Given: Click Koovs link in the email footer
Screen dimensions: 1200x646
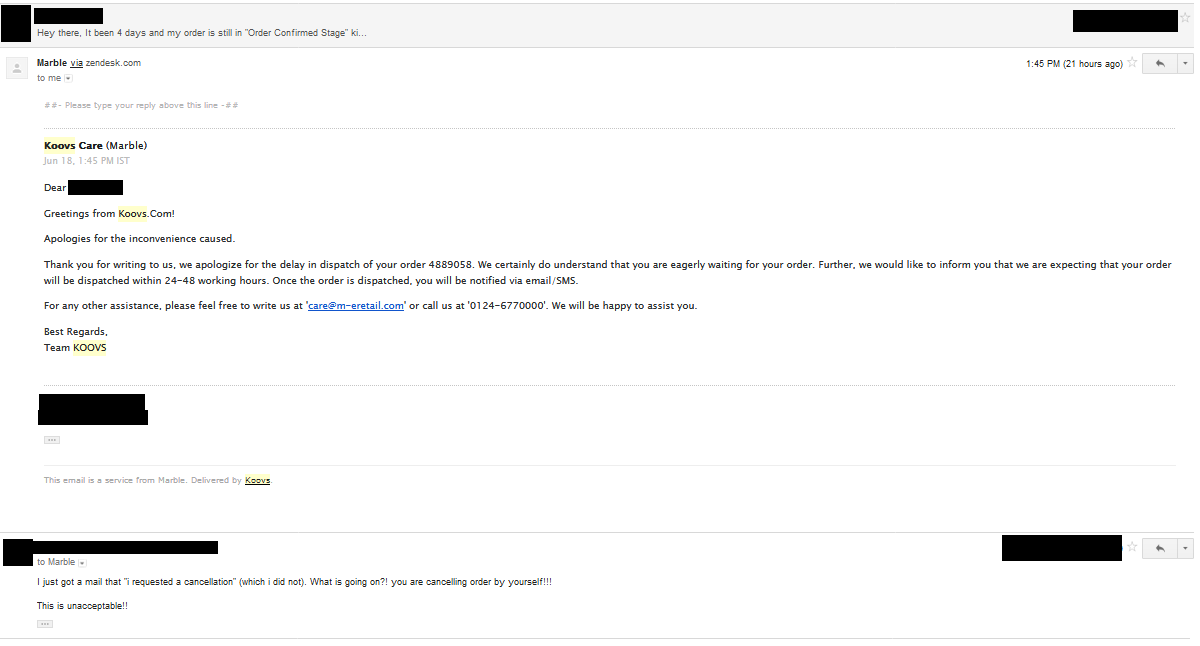Looking at the screenshot, I should coord(257,481).
